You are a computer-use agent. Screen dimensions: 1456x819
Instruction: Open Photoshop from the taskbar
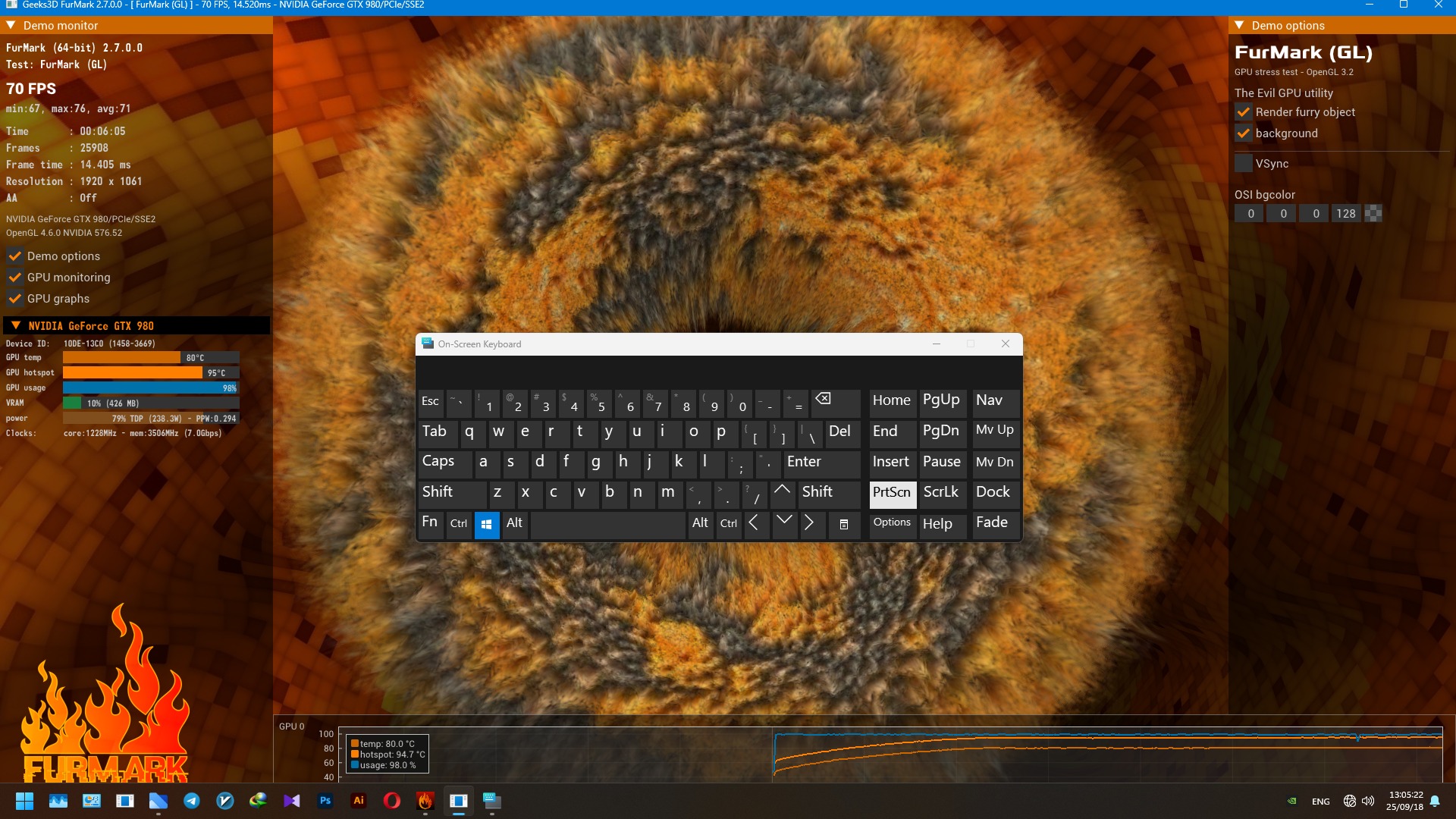[325, 801]
